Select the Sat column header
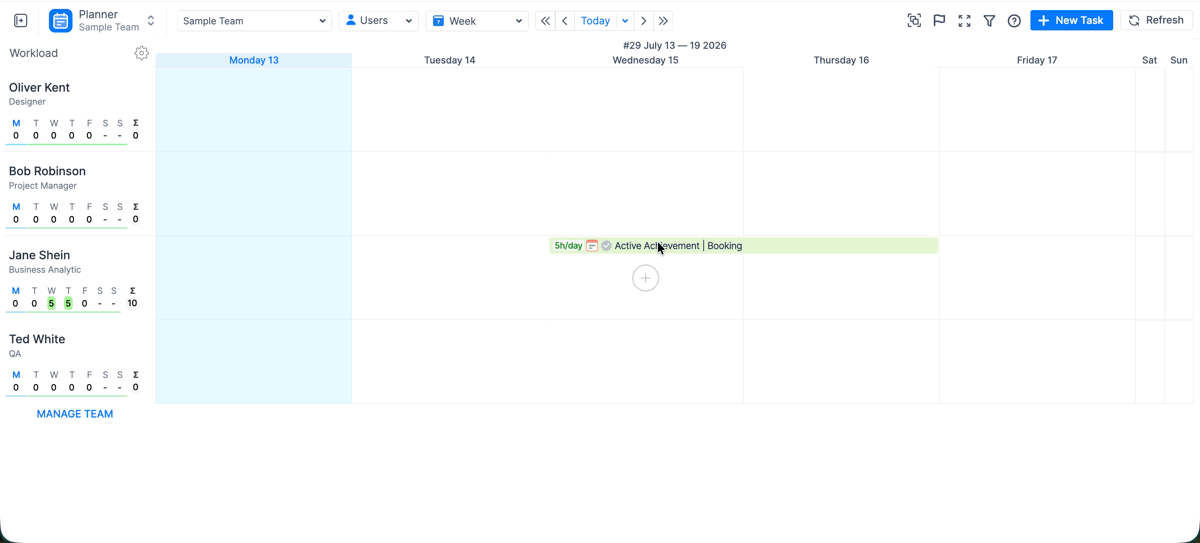 pyautogui.click(x=1150, y=60)
